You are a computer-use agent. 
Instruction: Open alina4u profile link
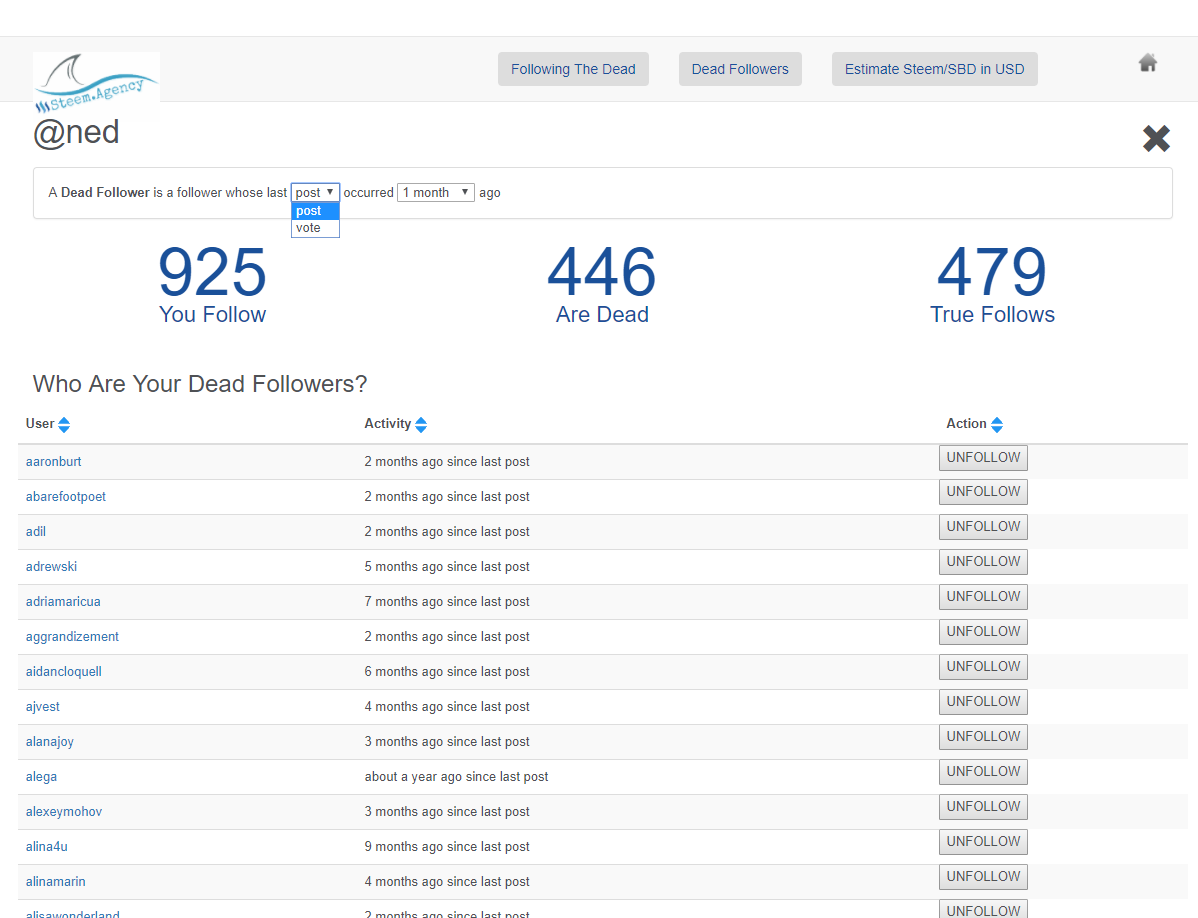pos(47,847)
